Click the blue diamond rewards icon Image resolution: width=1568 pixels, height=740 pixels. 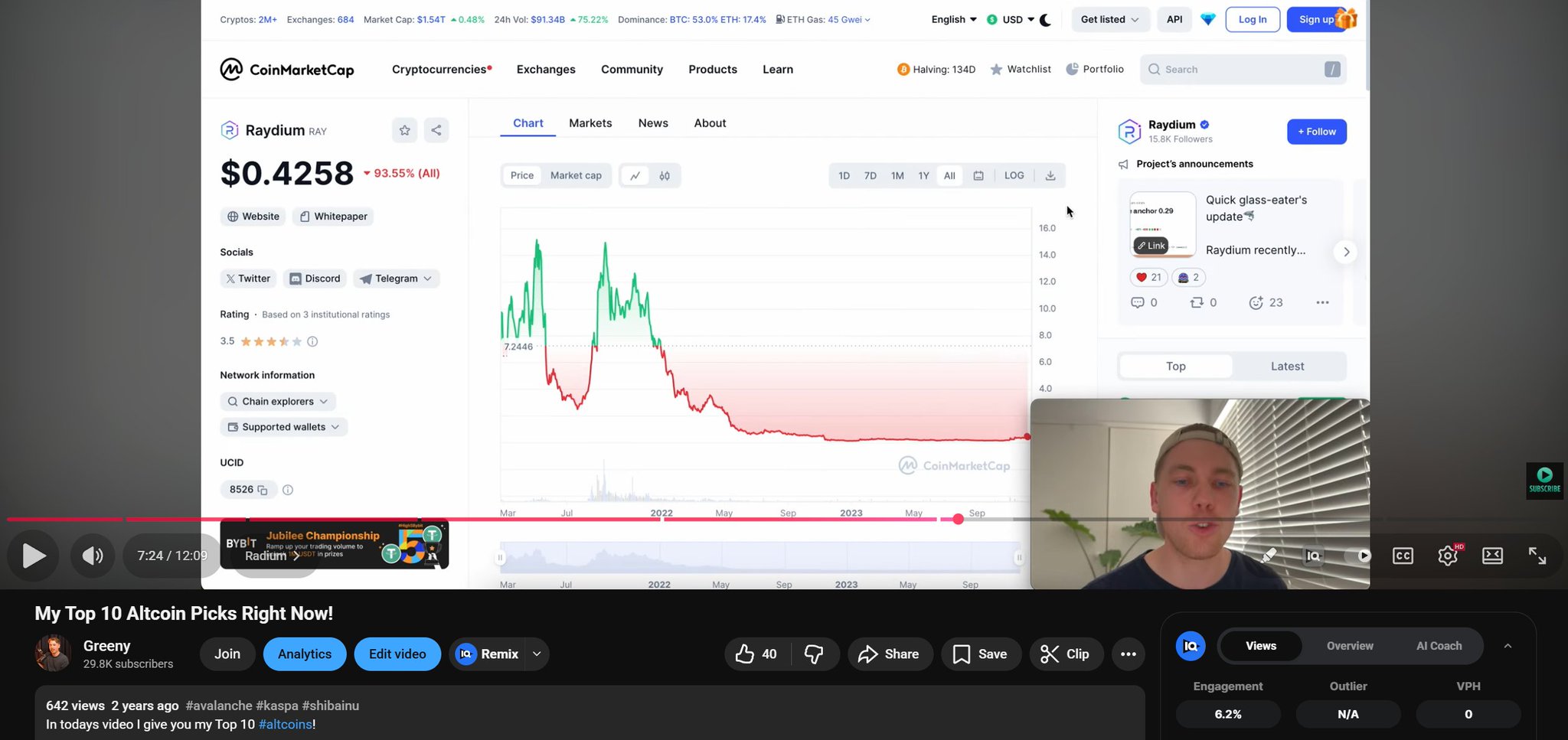point(1208,20)
